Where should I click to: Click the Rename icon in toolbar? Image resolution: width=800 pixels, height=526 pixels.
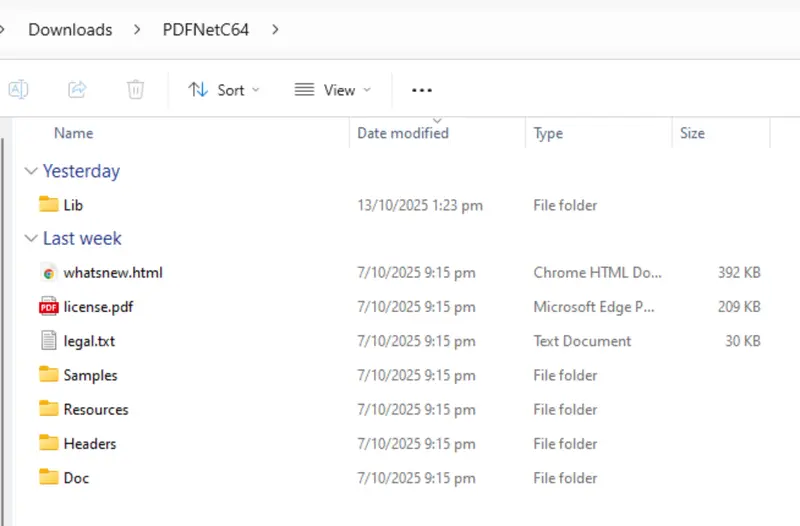pyautogui.click(x=18, y=90)
